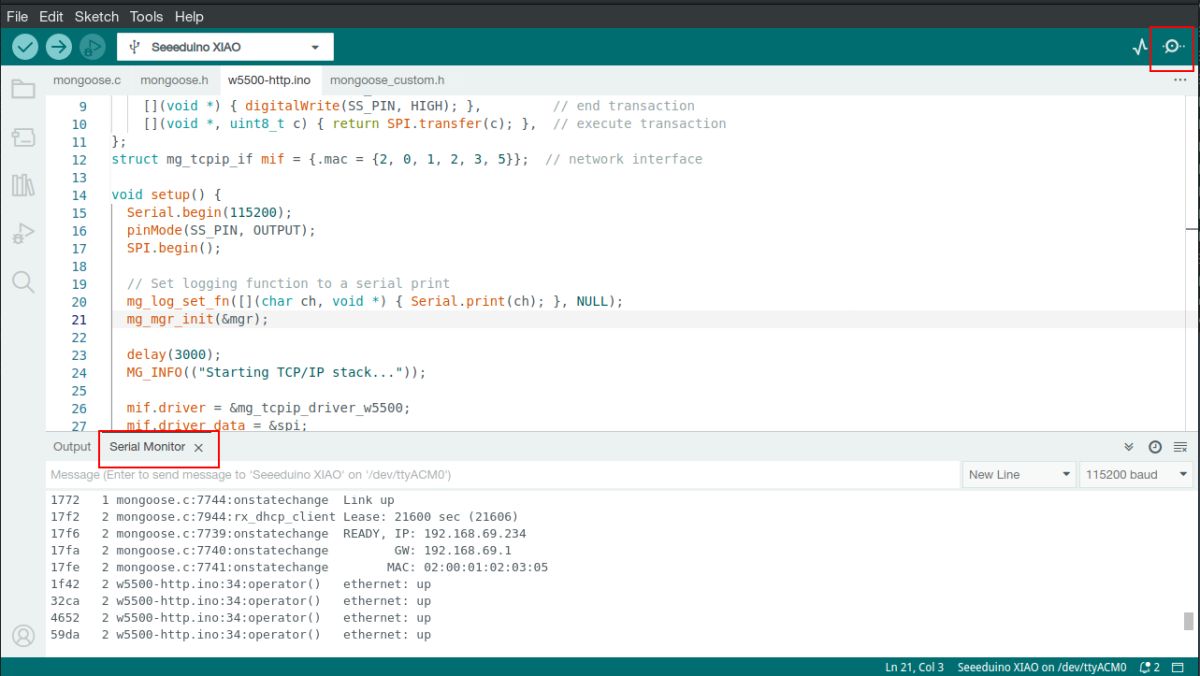1200x676 pixels.
Task: Toggle timestamp display clock icon
Action: pyautogui.click(x=1155, y=447)
